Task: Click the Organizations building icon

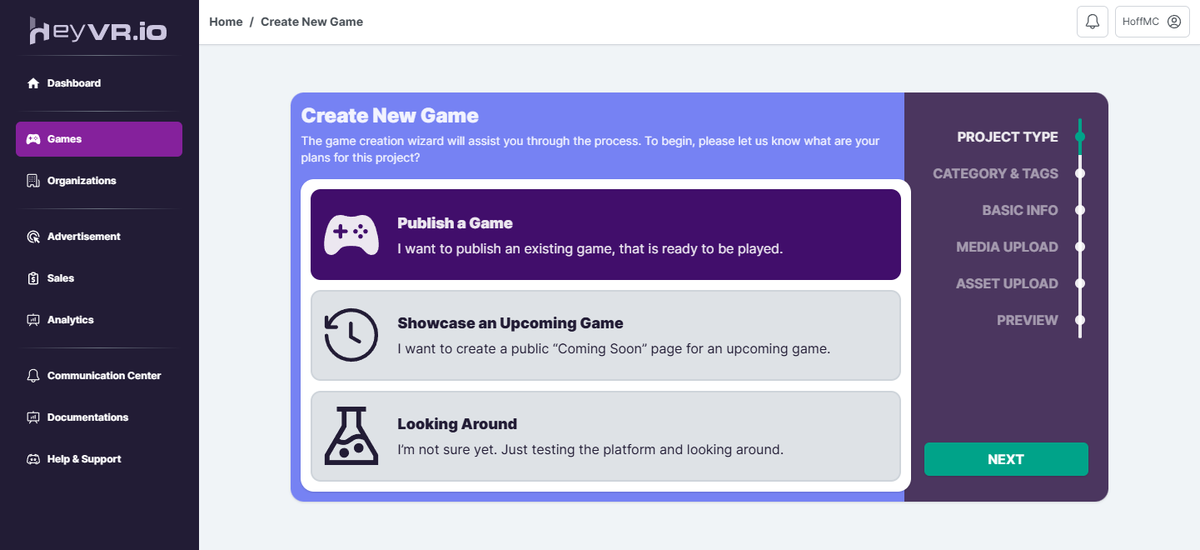Action: pyautogui.click(x=33, y=181)
